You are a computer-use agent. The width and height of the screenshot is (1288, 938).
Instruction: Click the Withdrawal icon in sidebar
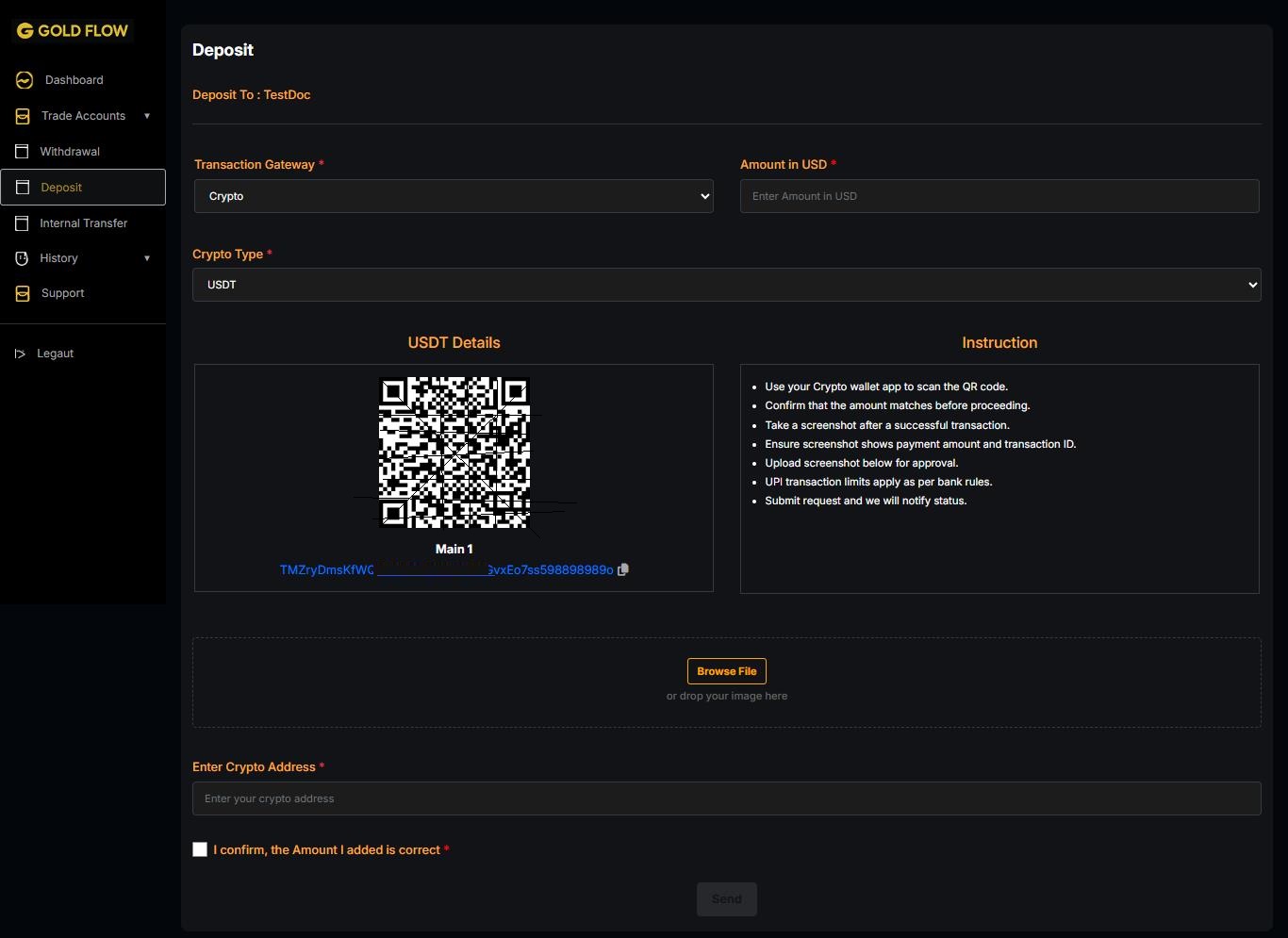pyautogui.click(x=22, y=151)
